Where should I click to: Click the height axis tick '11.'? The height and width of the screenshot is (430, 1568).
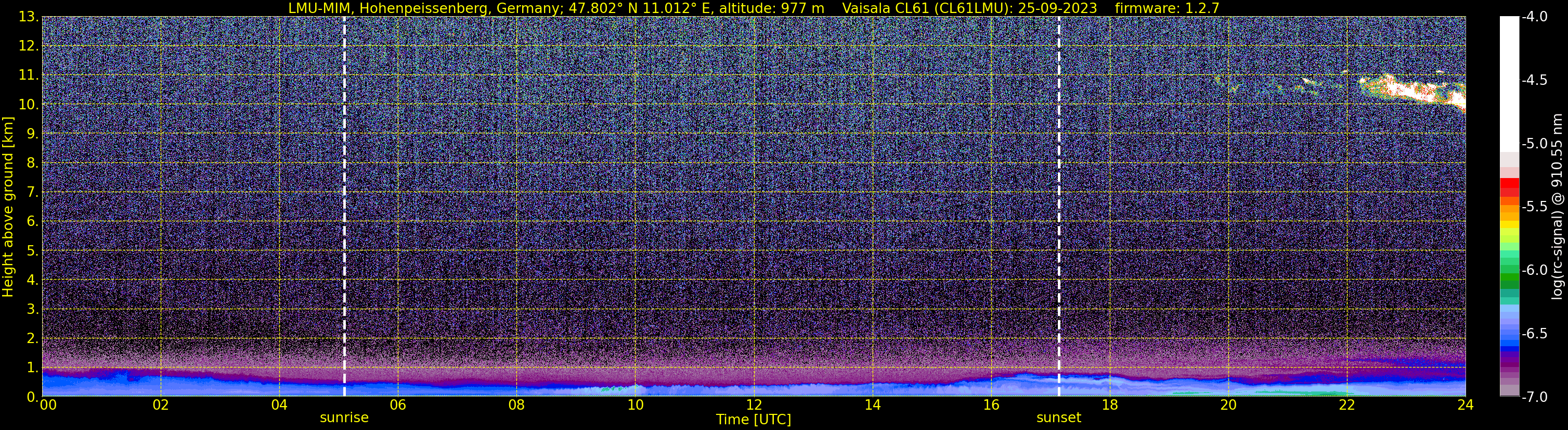pyautogui.click(x=29, y=75)
